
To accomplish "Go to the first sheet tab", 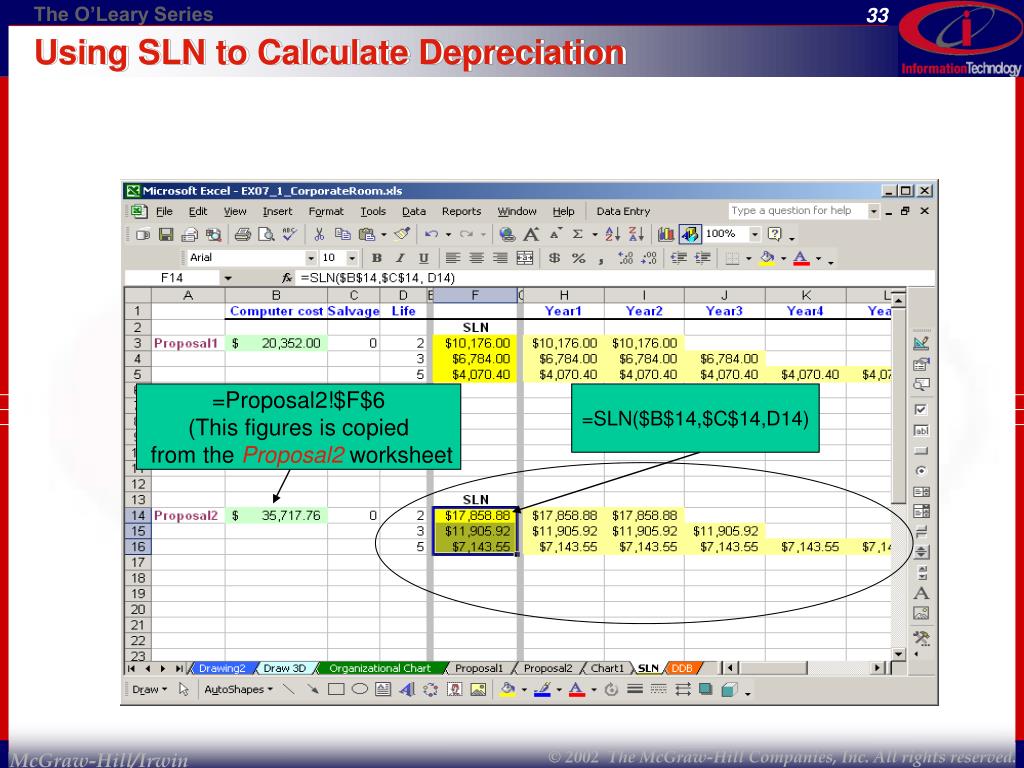I will pyautogui.click(x=131, y=668).
